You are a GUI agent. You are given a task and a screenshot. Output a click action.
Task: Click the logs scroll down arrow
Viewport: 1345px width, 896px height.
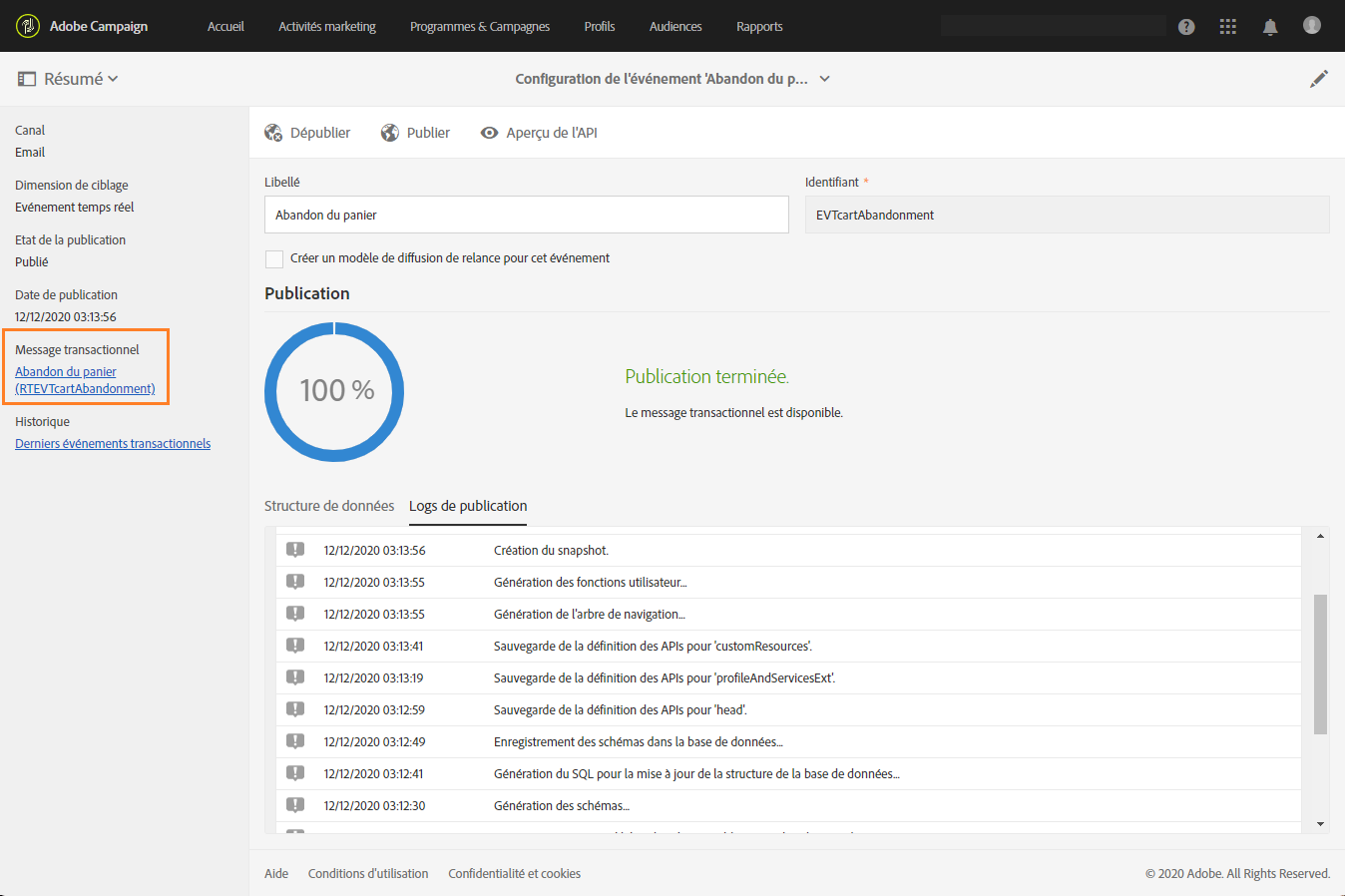coord(1320,824)
